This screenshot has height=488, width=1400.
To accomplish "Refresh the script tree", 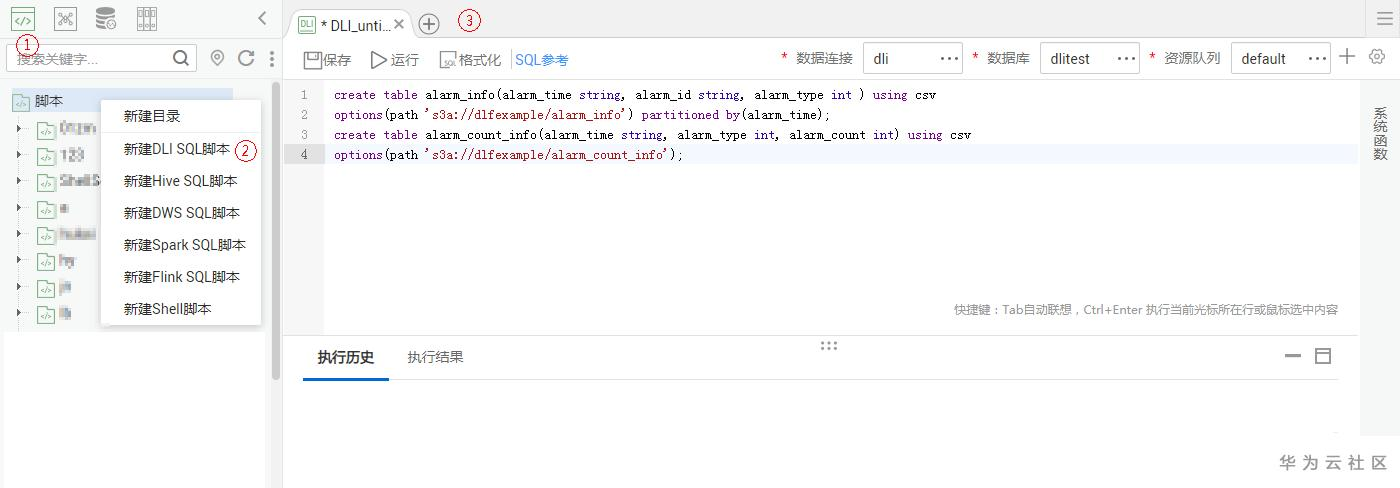I will [x=246, y=58].
